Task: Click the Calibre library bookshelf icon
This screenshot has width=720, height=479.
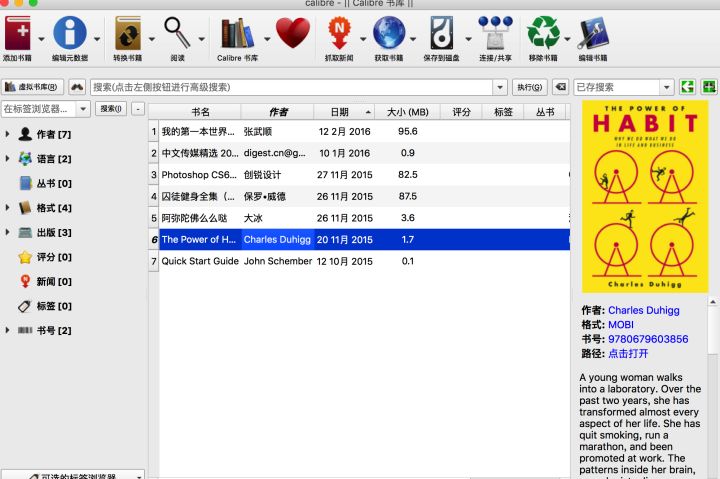Action: coord(237,33)
